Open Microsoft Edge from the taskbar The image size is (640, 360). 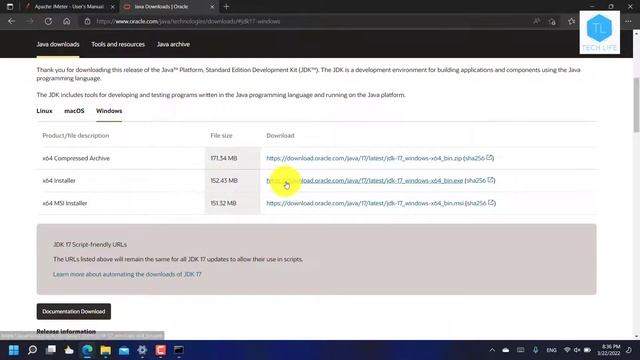(87, 350)
